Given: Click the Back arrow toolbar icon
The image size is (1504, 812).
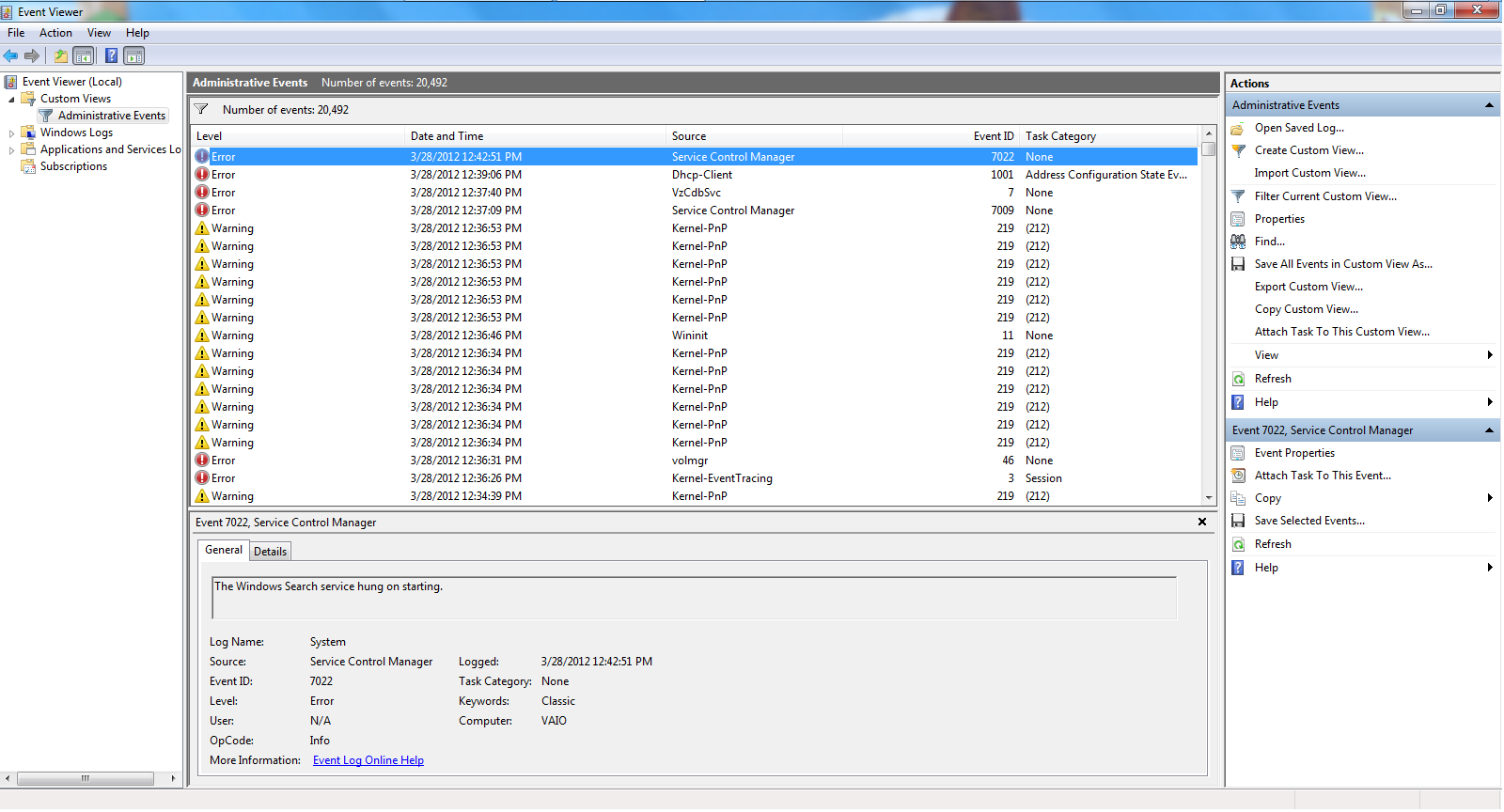Looking at the screenshot, I should pos(11,55).
